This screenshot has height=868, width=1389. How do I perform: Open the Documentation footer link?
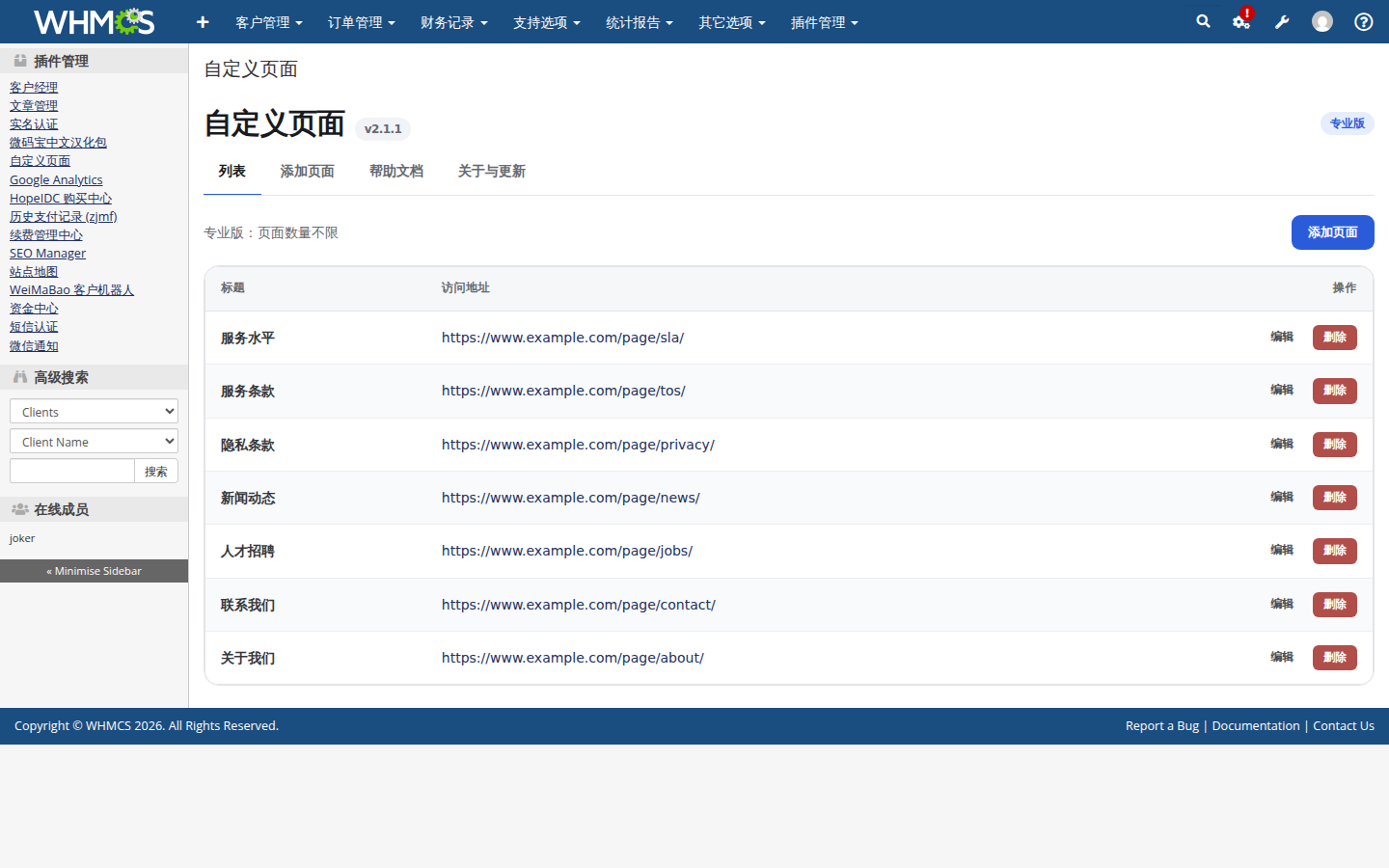[x=1256, y=726]
